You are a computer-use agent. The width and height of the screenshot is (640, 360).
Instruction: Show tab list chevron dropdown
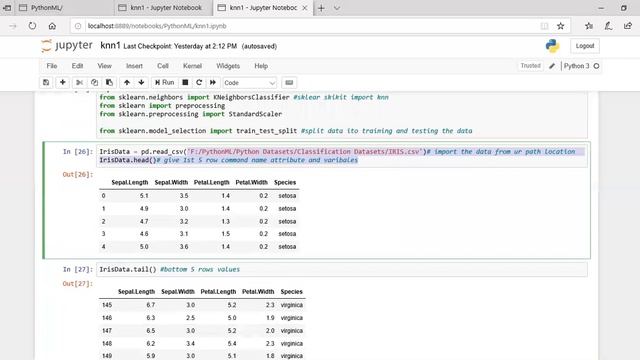337,8
